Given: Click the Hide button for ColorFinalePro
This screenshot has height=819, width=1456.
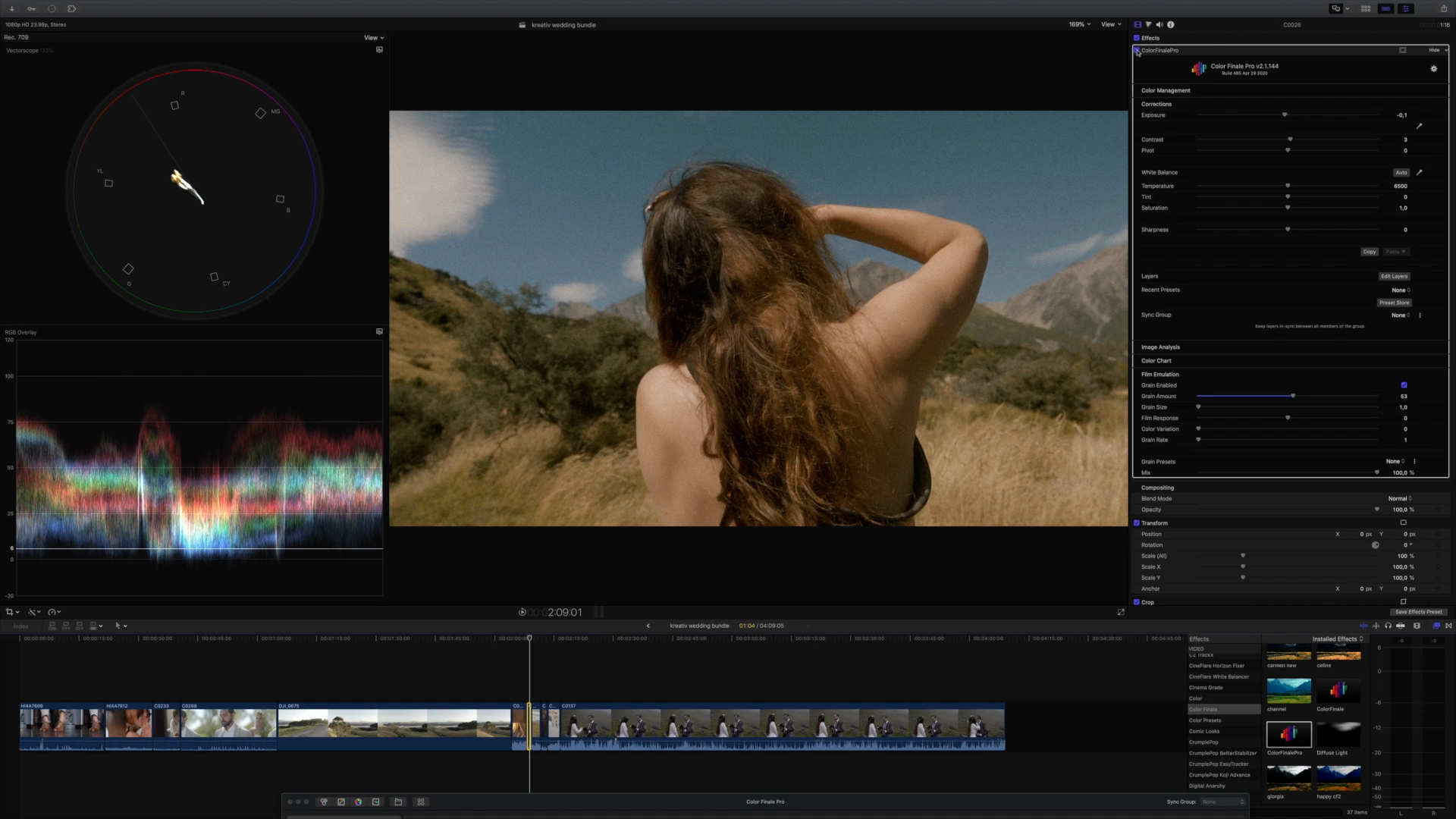Looking at the screenshot, I should 1434,50.
